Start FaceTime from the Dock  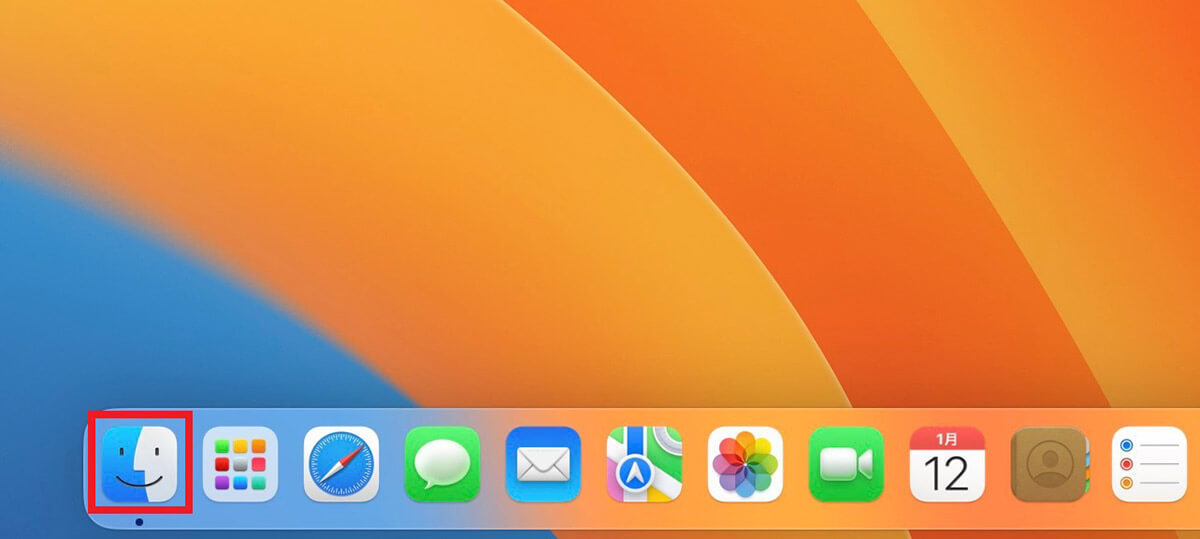846,464
